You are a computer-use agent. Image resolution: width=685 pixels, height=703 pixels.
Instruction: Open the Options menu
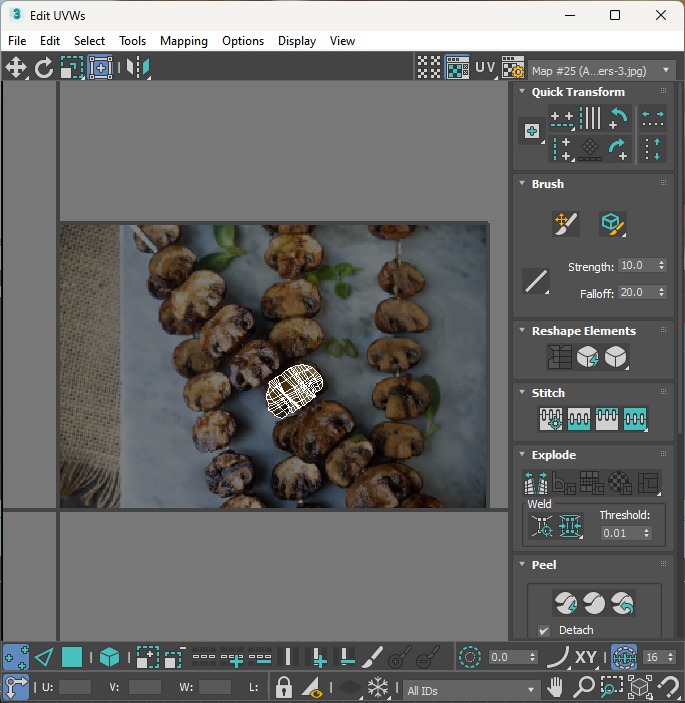pyautogui.click(x=243, y=41)
